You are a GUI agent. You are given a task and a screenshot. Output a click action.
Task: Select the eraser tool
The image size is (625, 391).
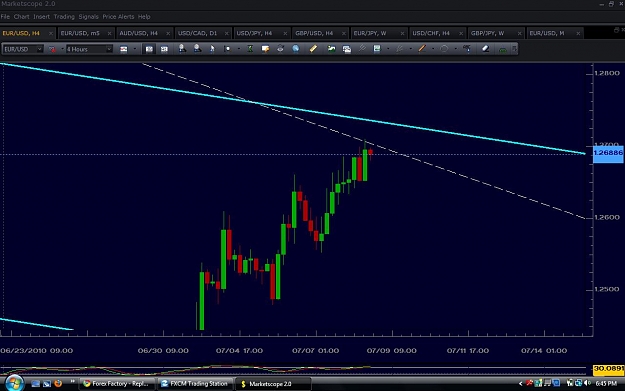(485, 49)
